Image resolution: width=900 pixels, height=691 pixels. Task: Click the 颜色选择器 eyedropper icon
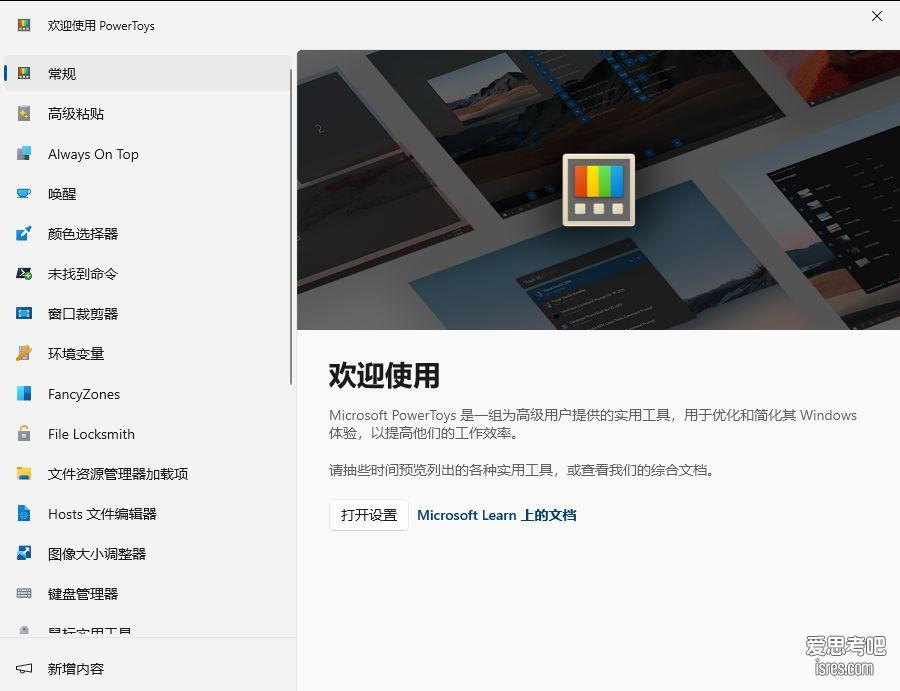(24, 234)
